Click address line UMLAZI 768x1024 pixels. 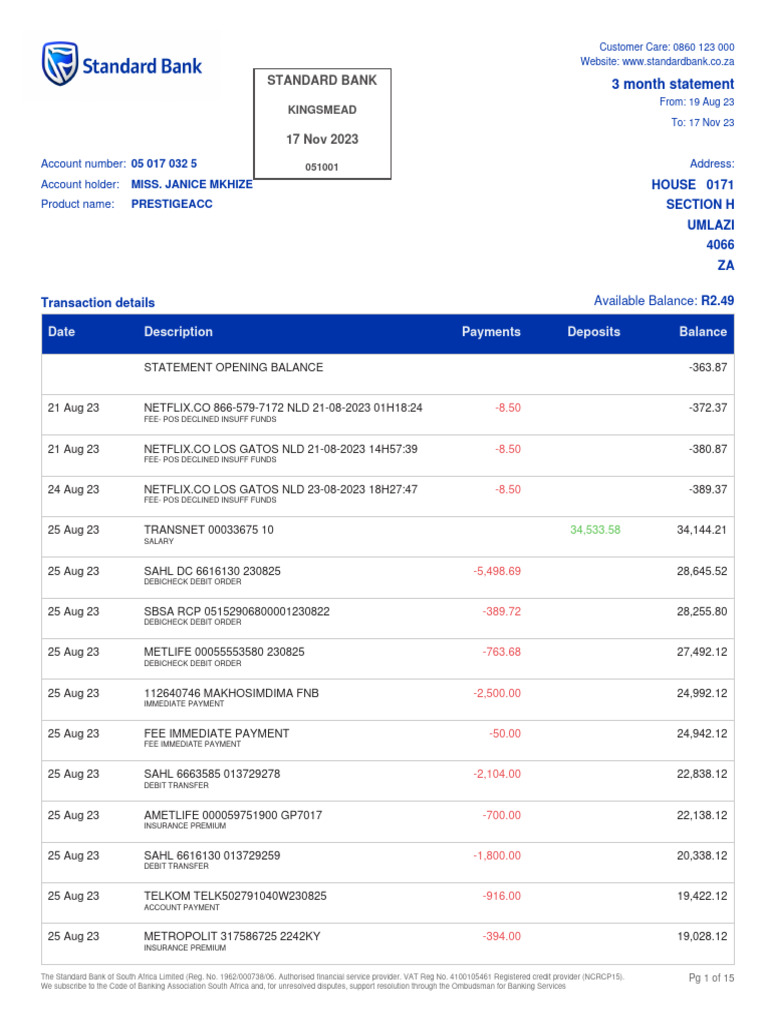click(x=711, y=225)
